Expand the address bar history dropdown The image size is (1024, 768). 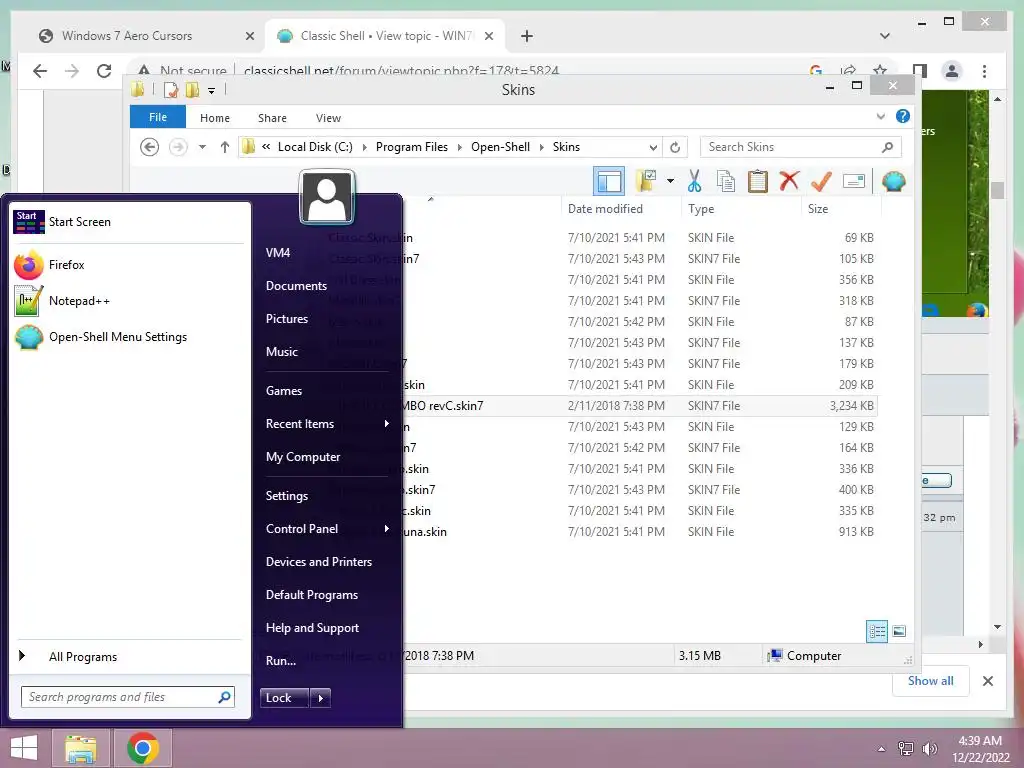pos(652,147)
